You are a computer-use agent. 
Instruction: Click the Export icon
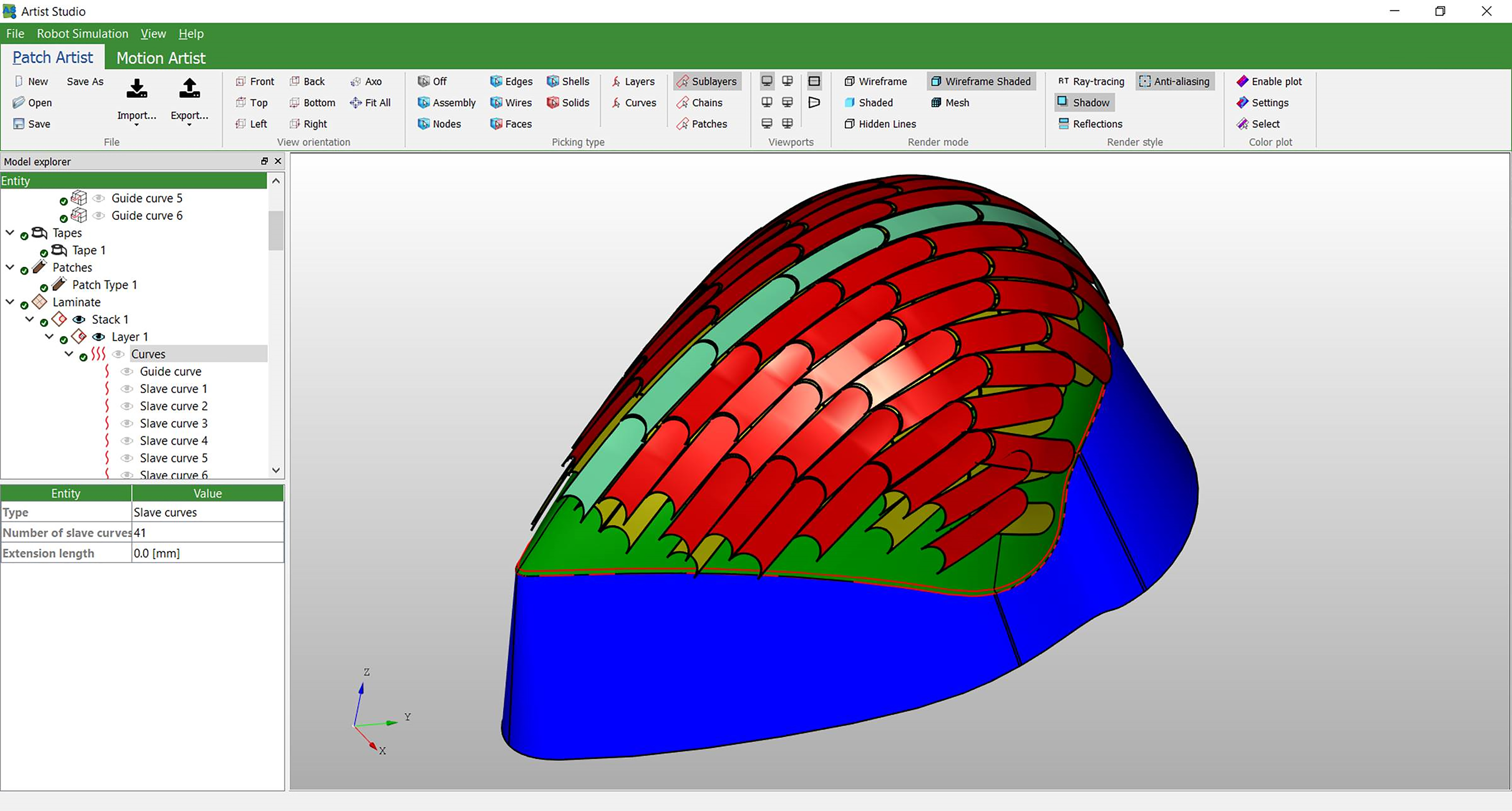[189, 89]
